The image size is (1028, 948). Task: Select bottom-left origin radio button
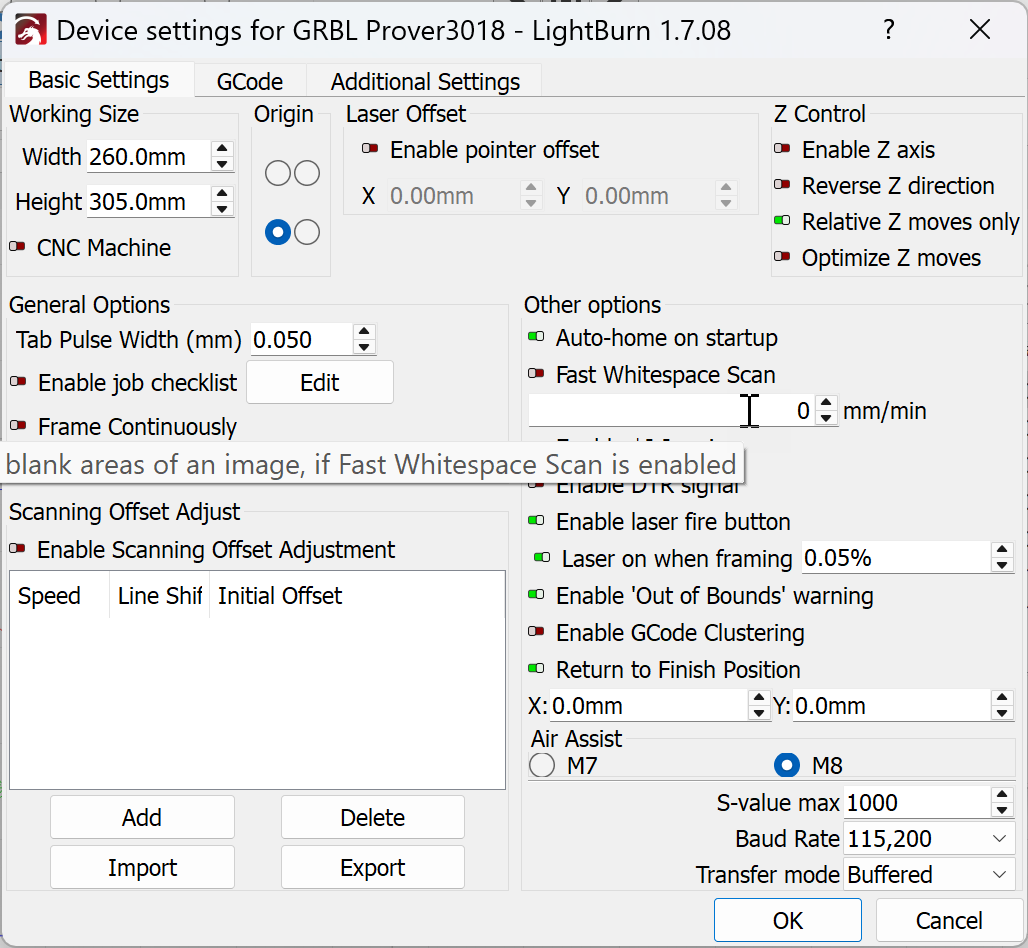(278, 232)
